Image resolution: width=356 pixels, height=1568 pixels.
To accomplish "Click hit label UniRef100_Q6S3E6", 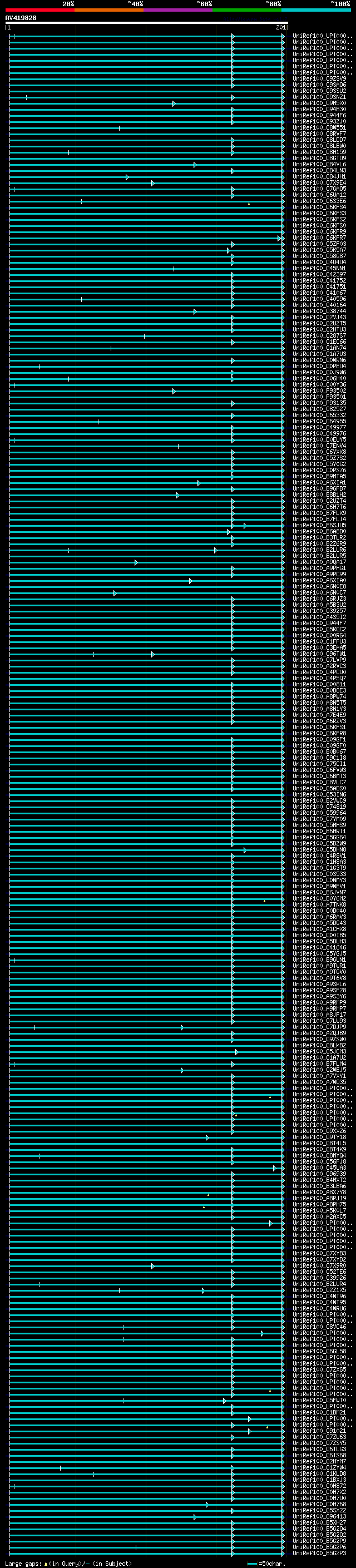I will 319,201.
